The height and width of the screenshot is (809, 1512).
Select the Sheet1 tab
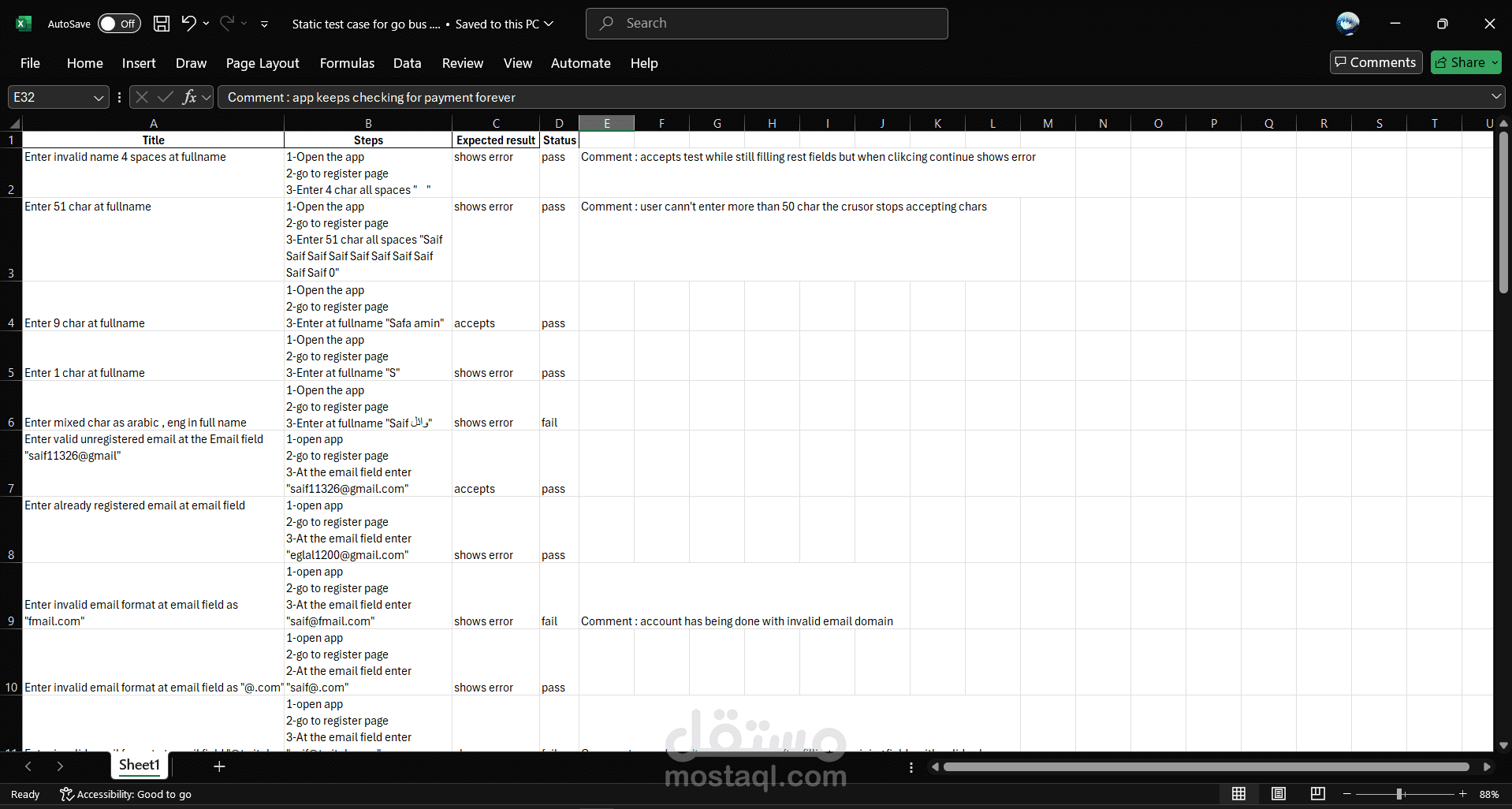coord(138,765)
